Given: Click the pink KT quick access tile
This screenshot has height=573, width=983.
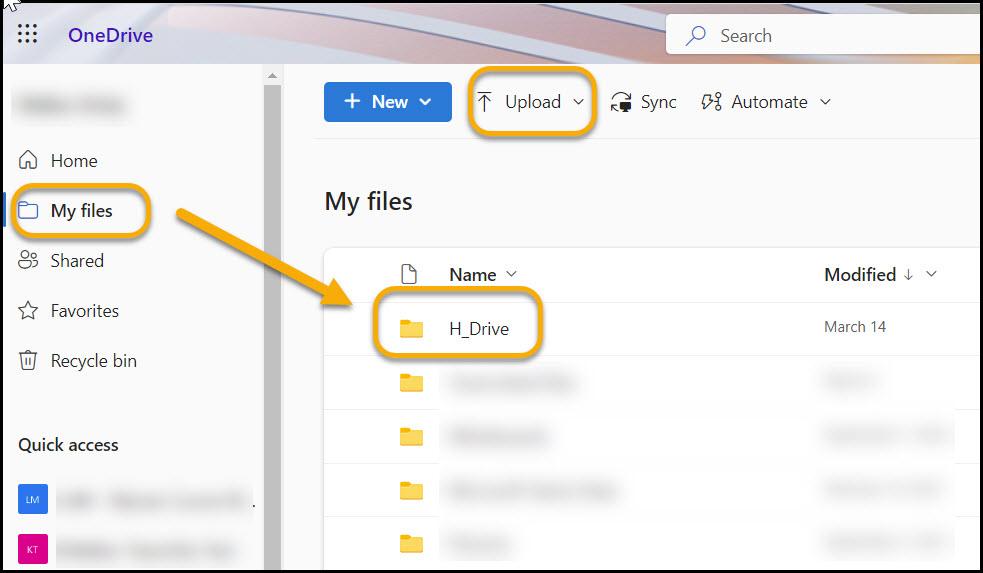Looking at the screenshot, I should [32, 548].
